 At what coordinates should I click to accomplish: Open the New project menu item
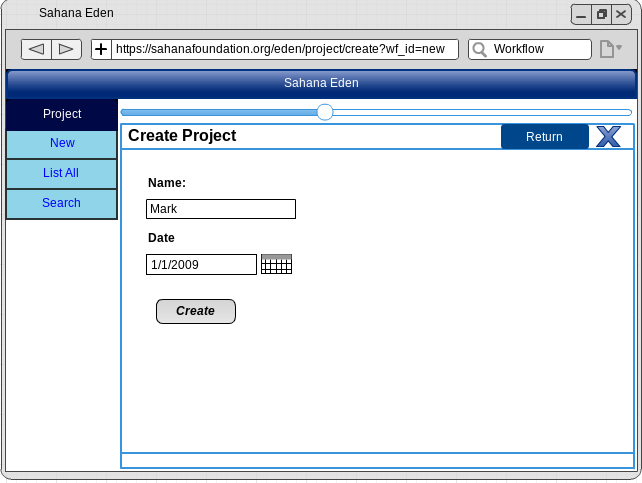(x=62, y=144)
